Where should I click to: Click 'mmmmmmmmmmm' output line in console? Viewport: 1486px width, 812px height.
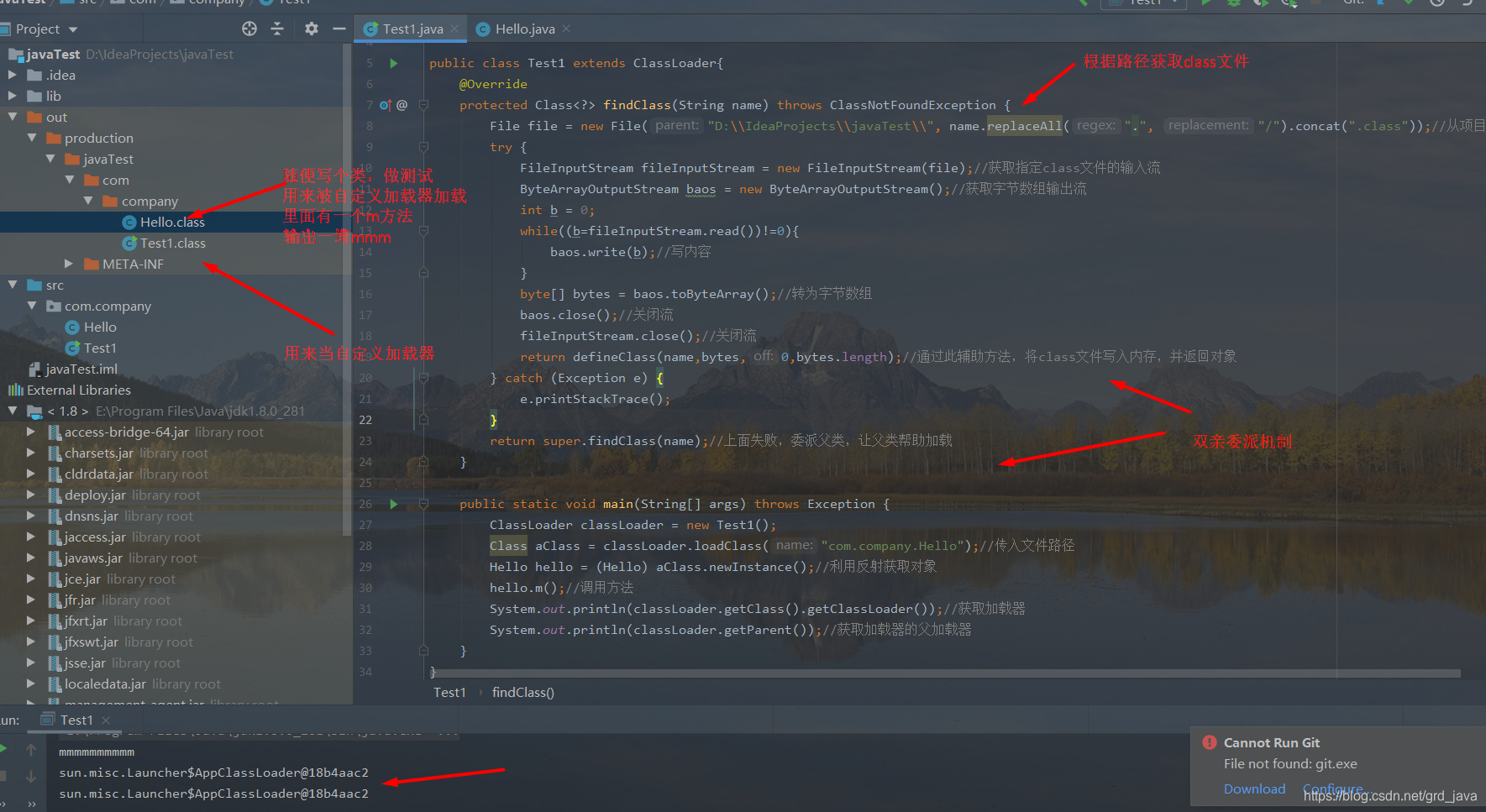[x=97, y=752]
